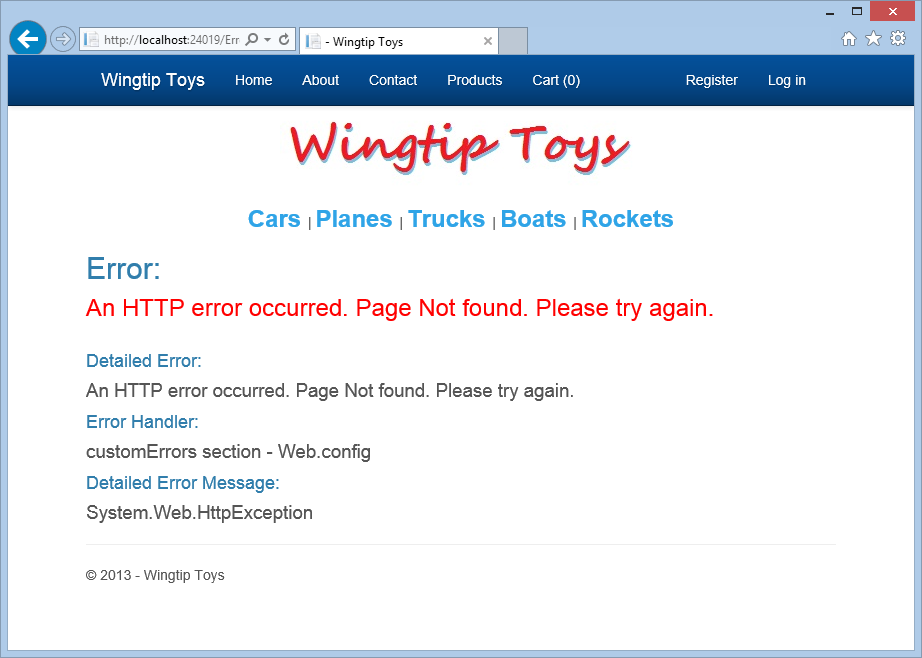Select About in the navigation bar
Image resolution: width=922 pixels, height=658 pixels.
(320, 80)
